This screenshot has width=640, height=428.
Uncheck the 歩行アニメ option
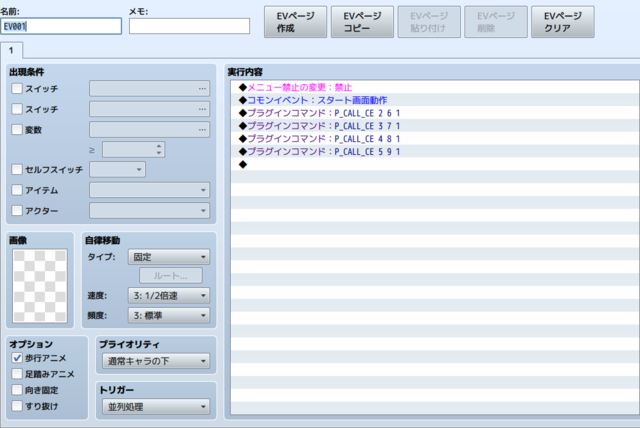(17, 358)
